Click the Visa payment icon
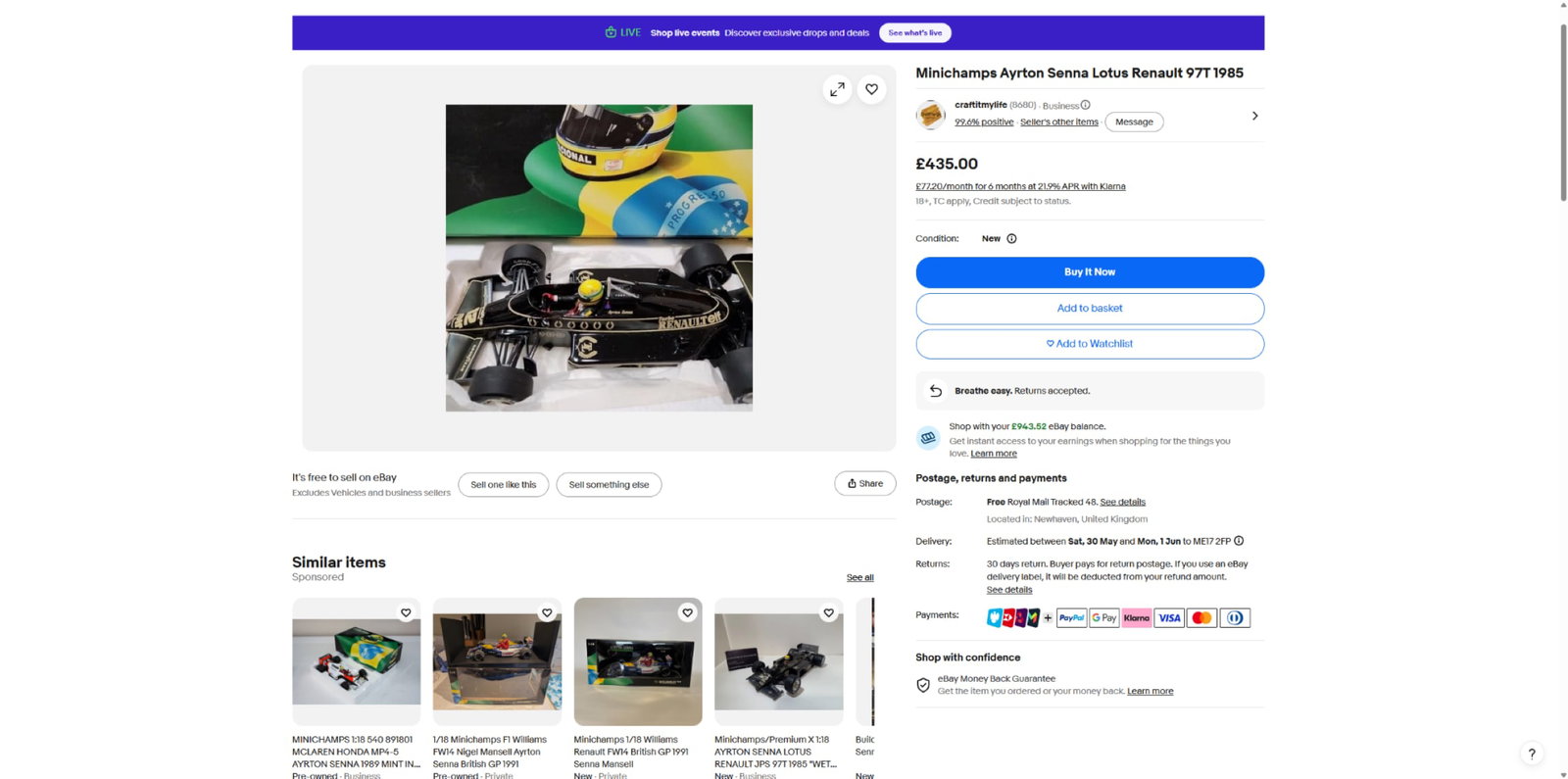Screen dimensions: 1568x779 point(1169,617)
